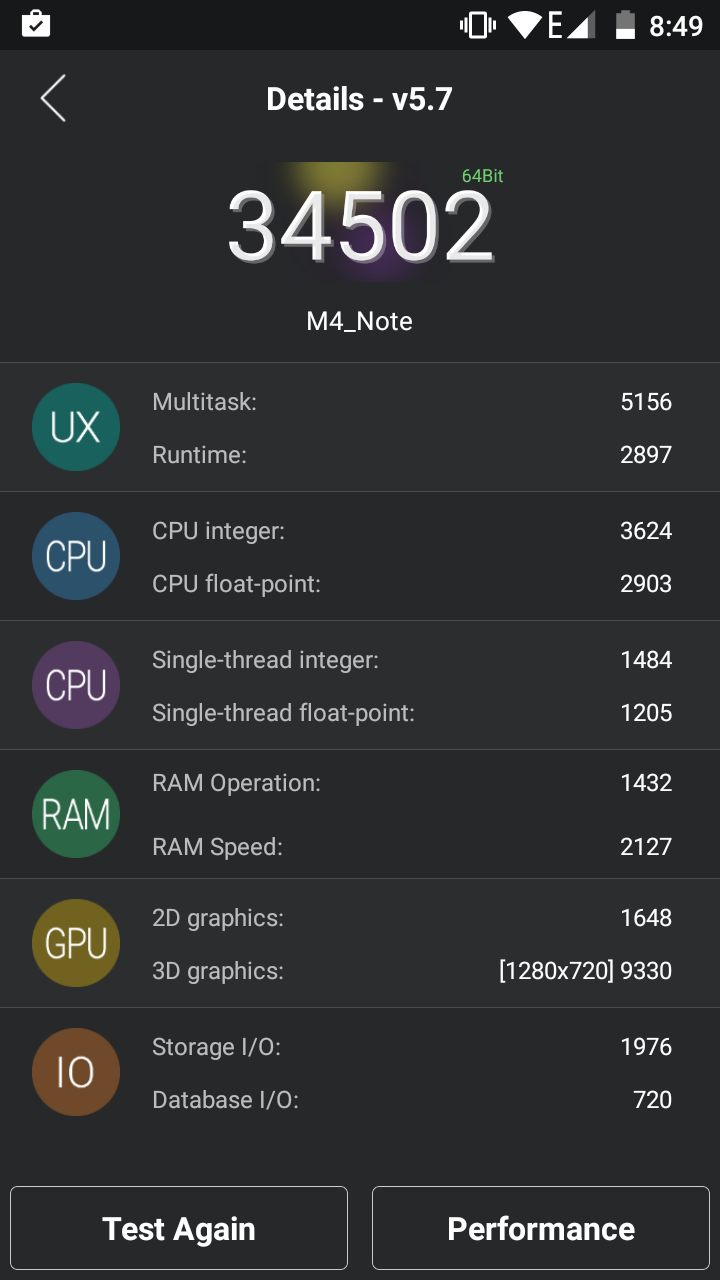This screenshot has height=1280, width=720.
Task: Select the Multitask score row
Action: 410,402
